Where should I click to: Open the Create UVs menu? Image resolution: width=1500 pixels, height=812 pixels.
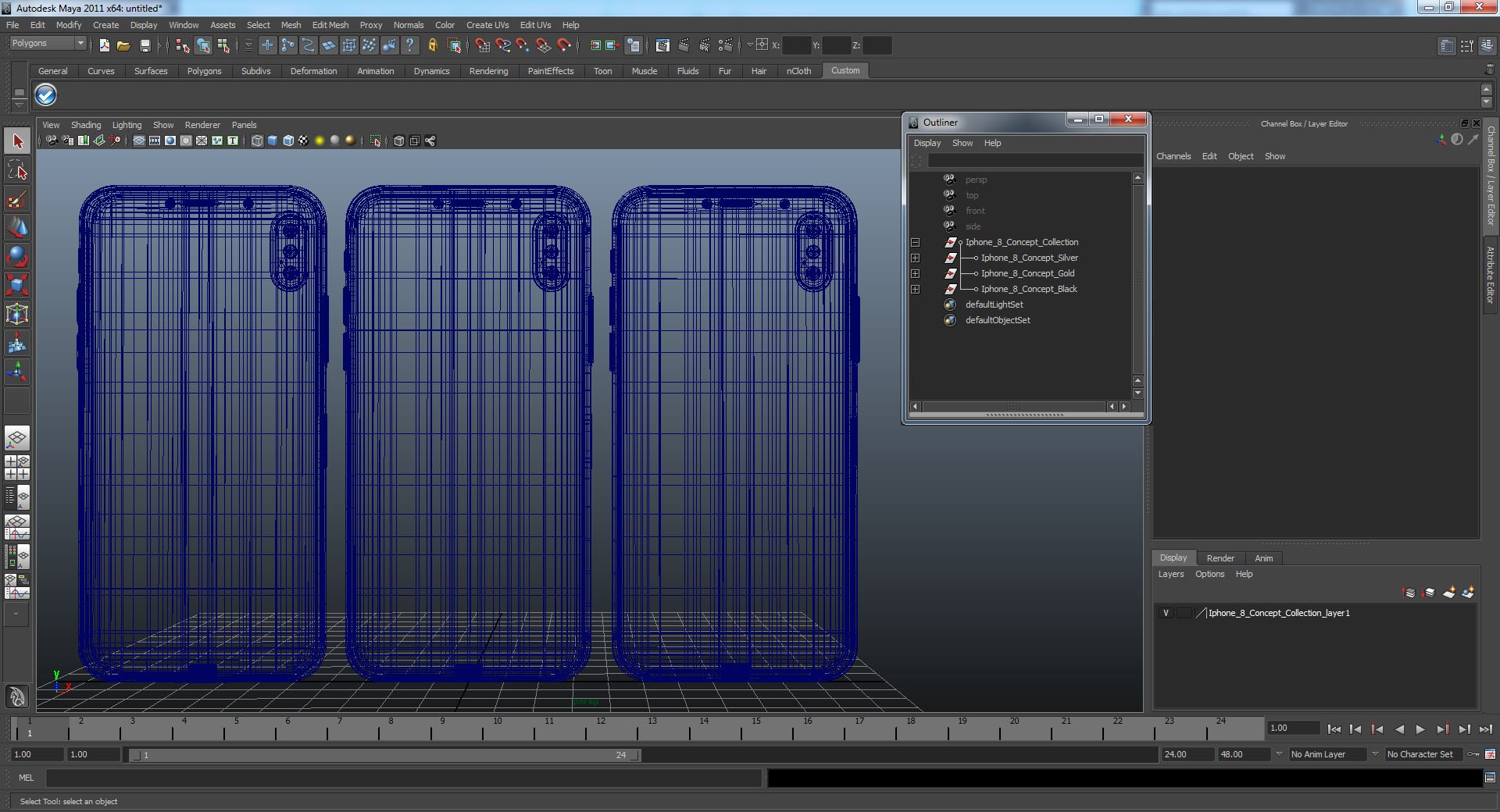pyautogui.click(x=487, y=25)
